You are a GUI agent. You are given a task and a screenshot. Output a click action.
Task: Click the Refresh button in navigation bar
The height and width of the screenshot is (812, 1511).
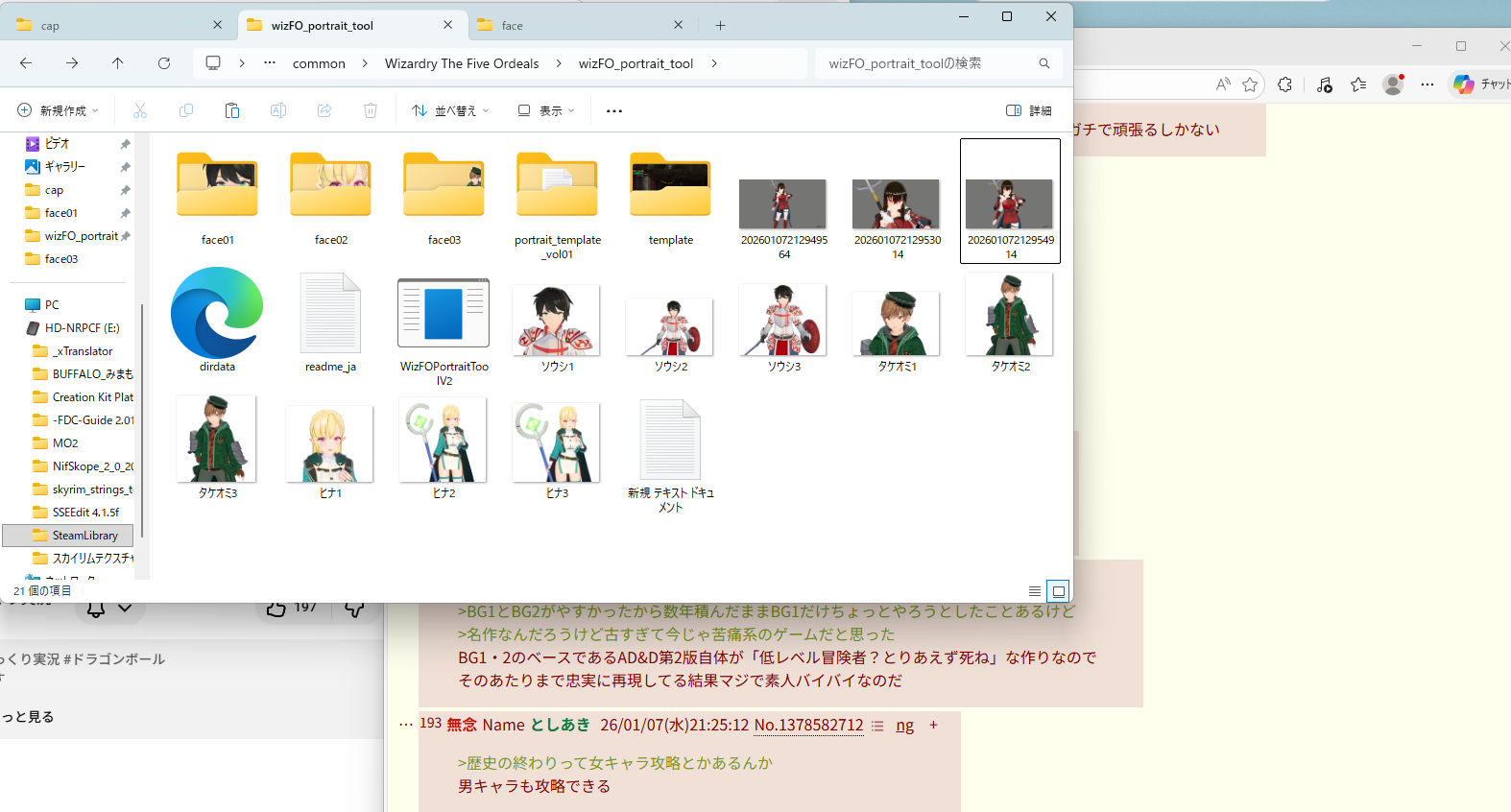click(164, 63)
